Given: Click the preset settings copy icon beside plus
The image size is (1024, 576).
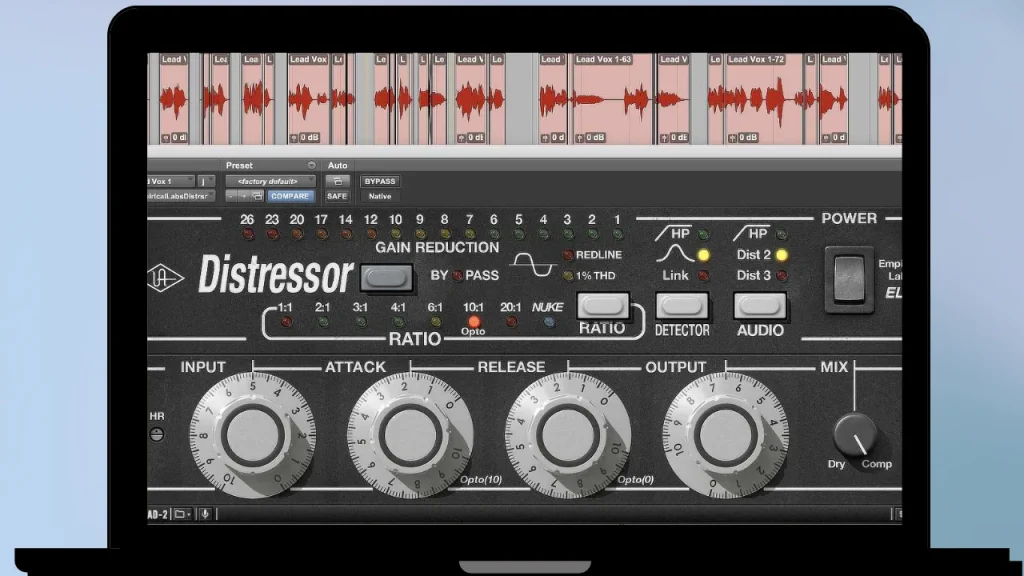Looking at the screenshot, I should point(257,196).
